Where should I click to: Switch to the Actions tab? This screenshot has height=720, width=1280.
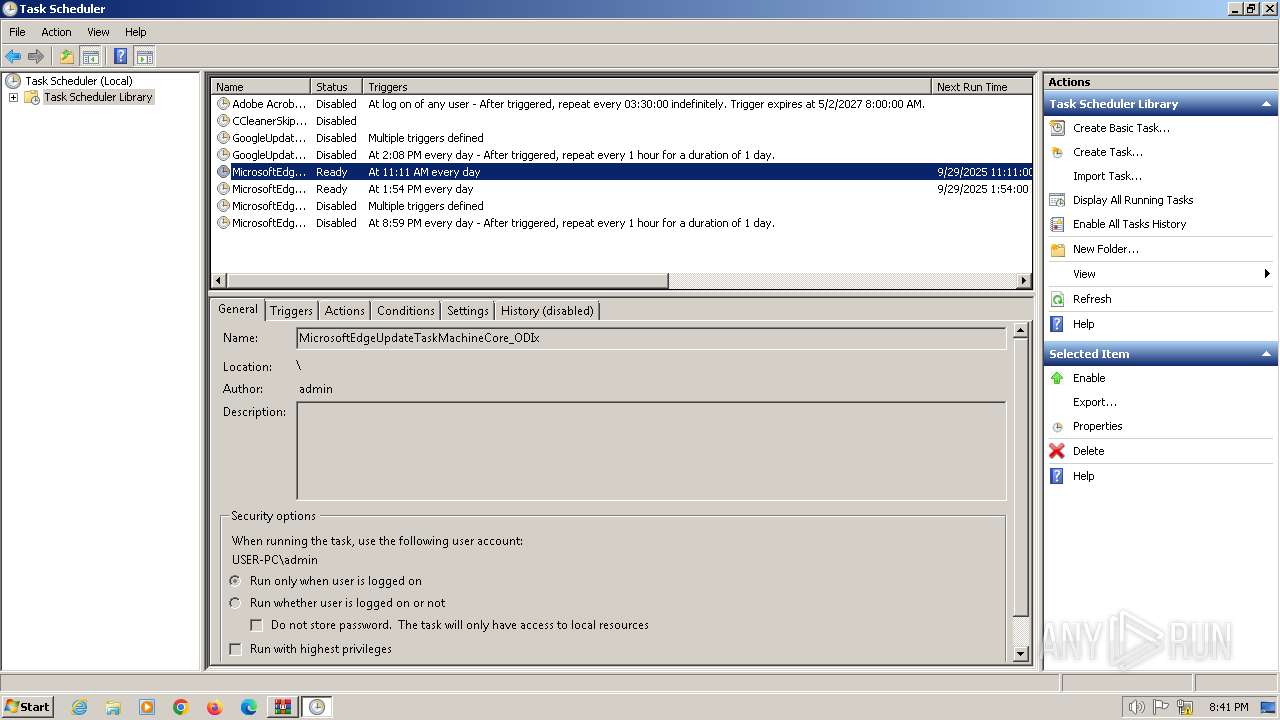coord(344,311)
